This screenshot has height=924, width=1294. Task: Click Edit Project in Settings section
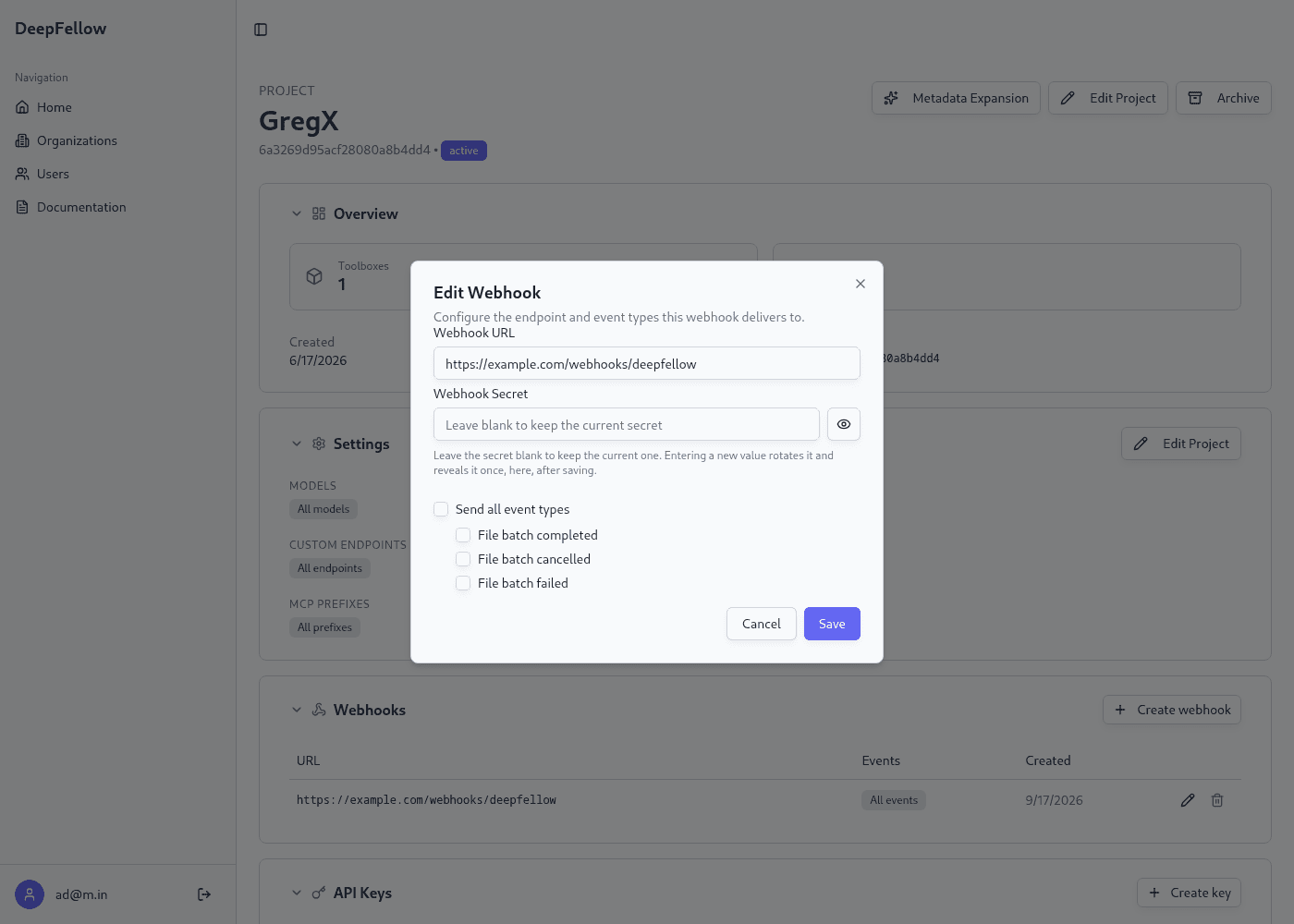click(1181, 444)
